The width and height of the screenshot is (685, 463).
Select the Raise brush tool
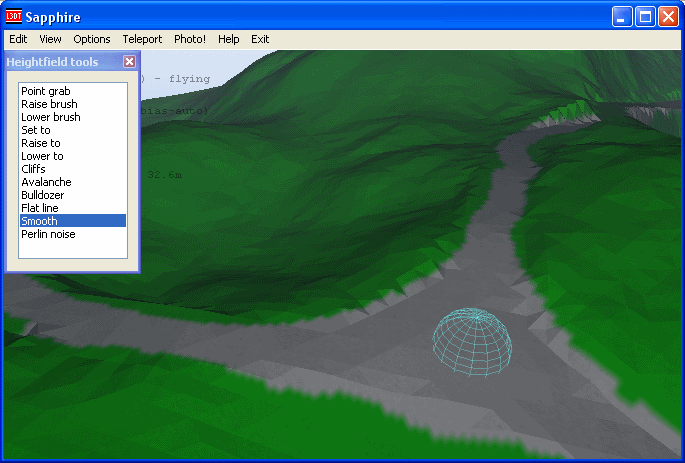[x=49, y=104]
